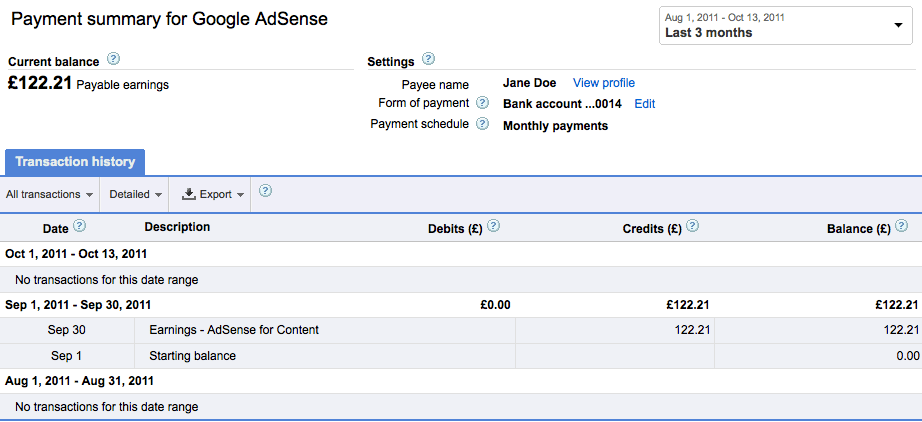Click the £0.00 debits total
922x422 pixels.
pos(496,305)
